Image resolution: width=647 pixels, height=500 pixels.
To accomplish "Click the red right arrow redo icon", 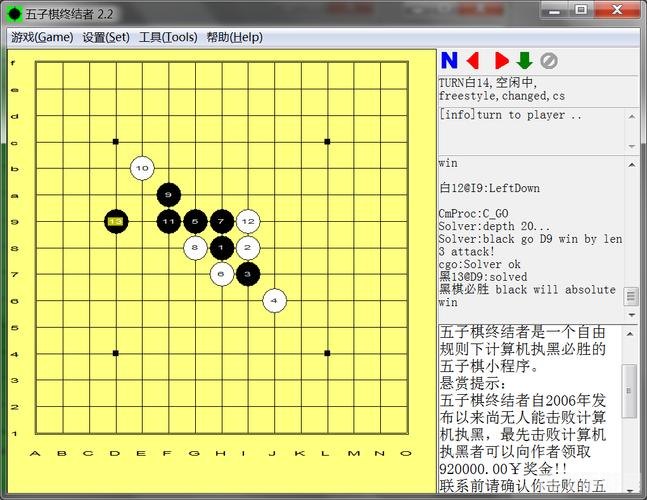I will tap(501, 61).
